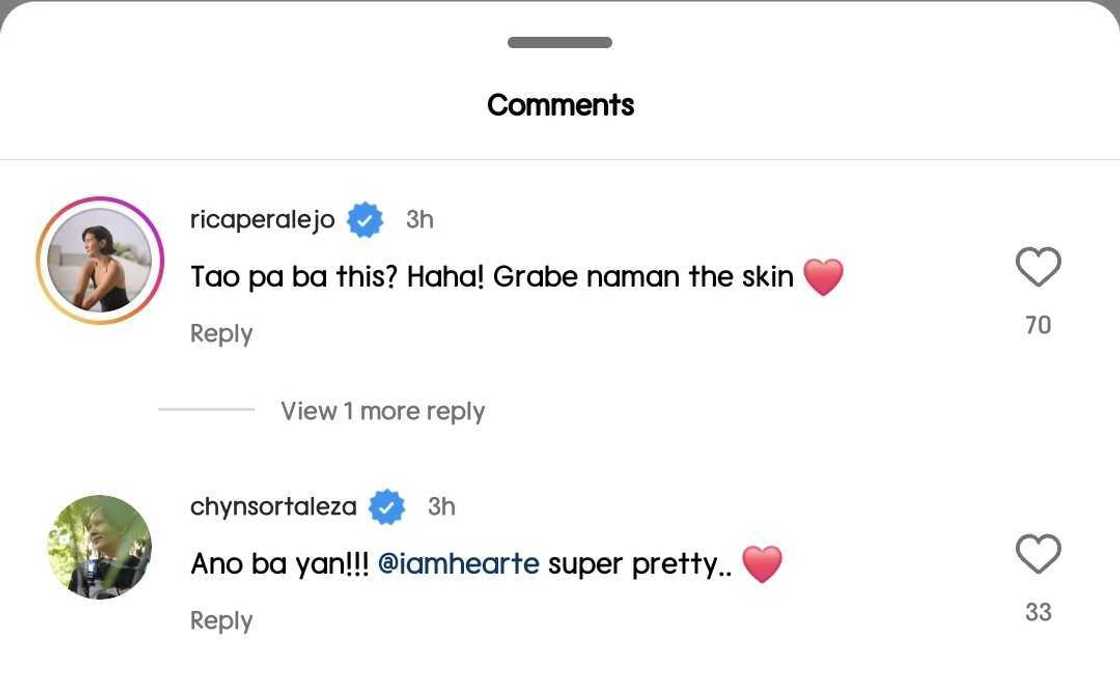Reply to ricaperalejo's comment
Screen dimensions: 1120x681
221,334
